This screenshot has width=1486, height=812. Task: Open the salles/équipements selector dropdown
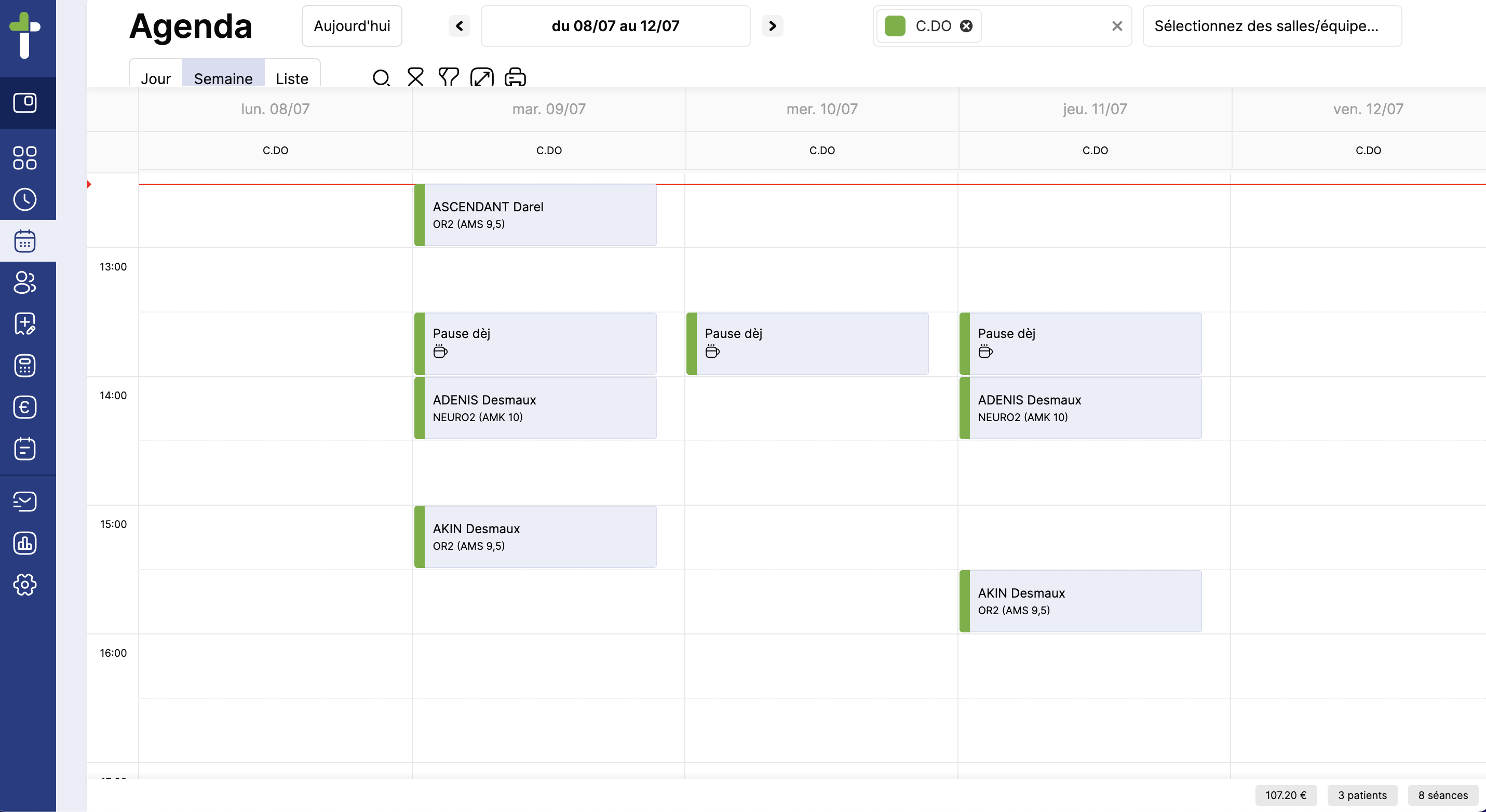point(1272,26)
